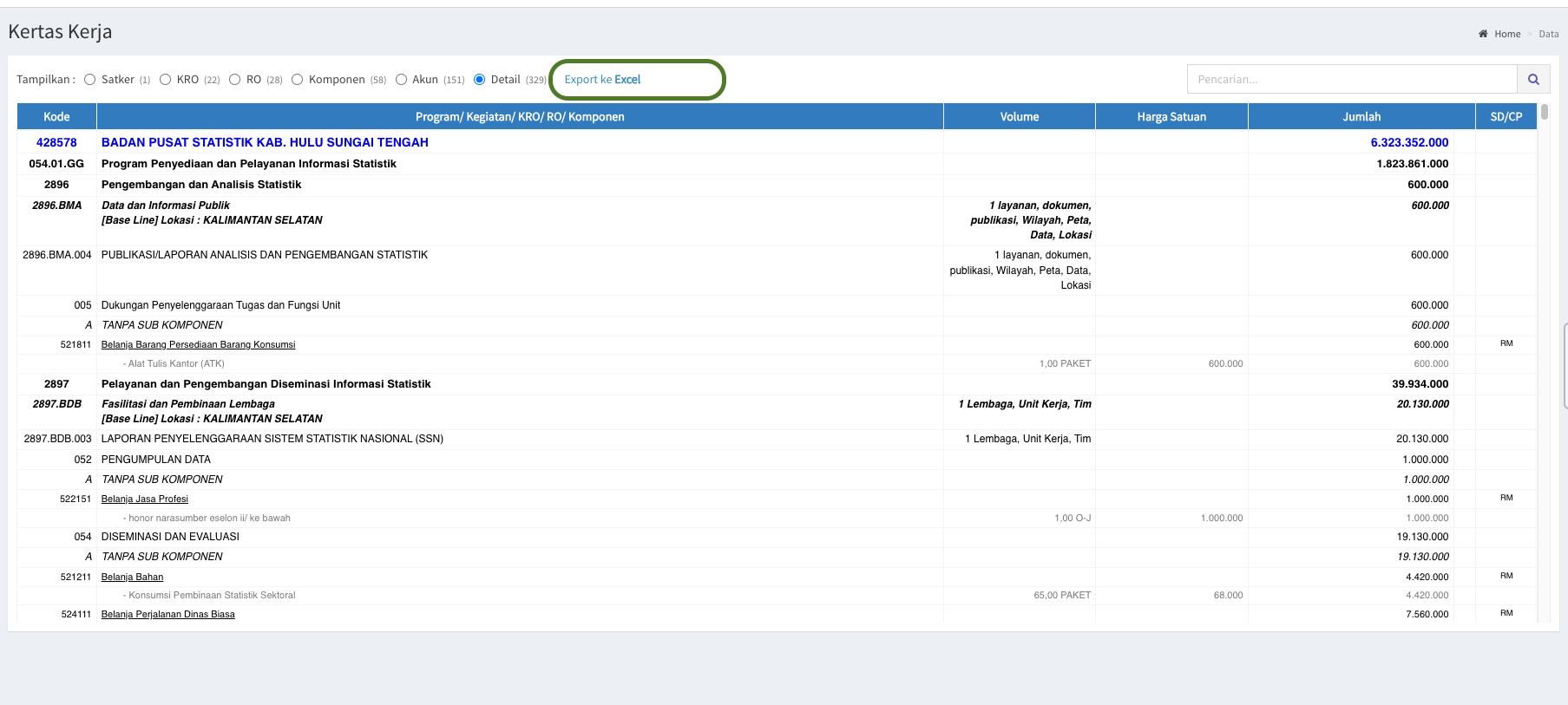This screenshot has width=1568, height=705.
Task: Click PUBLIKASI/LAPORAN ANALISIS DAN PENGEMBANGAN STATISTIK
Action: pyautogui.click(x=265, y=255)
